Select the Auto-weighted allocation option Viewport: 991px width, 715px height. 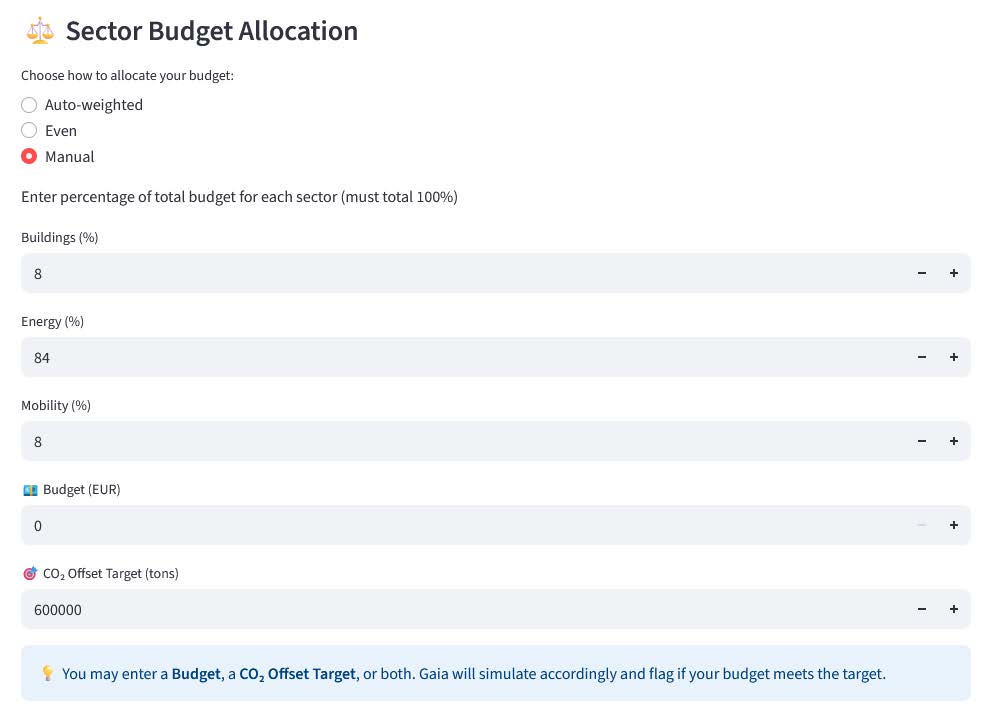click(29, 105)
